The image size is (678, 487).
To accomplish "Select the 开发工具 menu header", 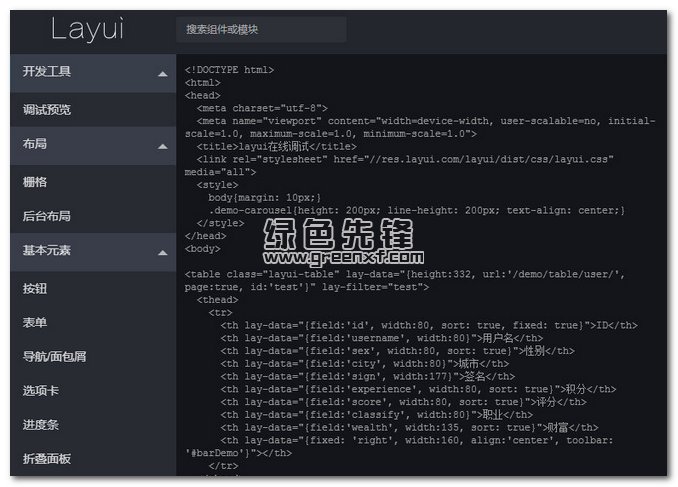I will tap(93, 73).
